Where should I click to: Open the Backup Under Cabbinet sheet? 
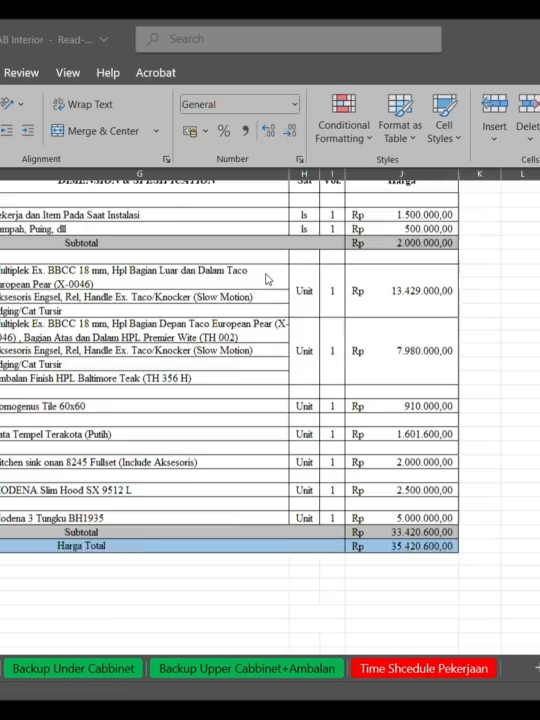point(73,668)
